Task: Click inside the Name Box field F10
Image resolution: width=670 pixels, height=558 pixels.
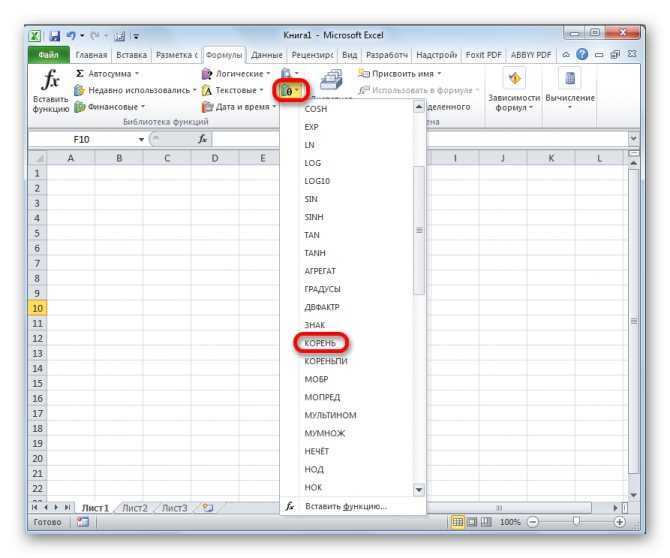Action: click(x=81, y=139)
